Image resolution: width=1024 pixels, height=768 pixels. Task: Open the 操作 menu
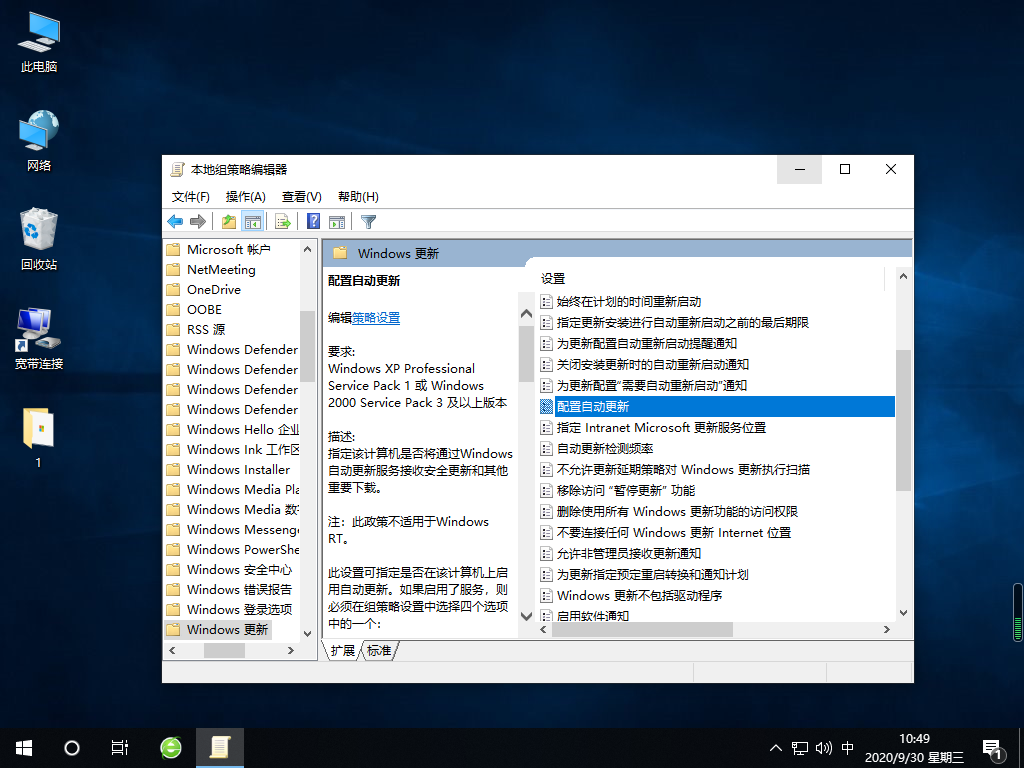pos(245,196)
